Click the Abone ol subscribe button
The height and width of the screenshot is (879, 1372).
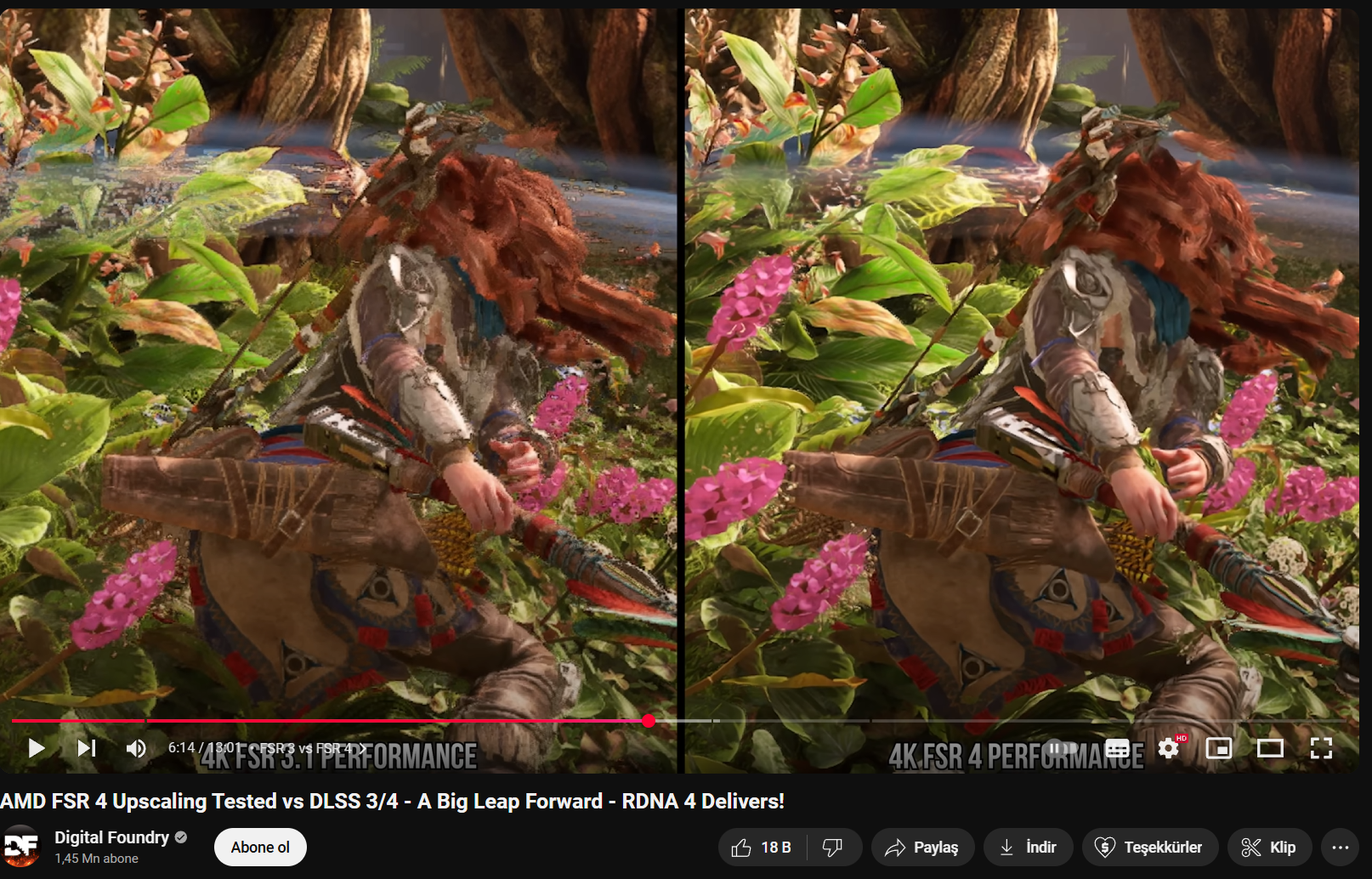click(260, 847)
